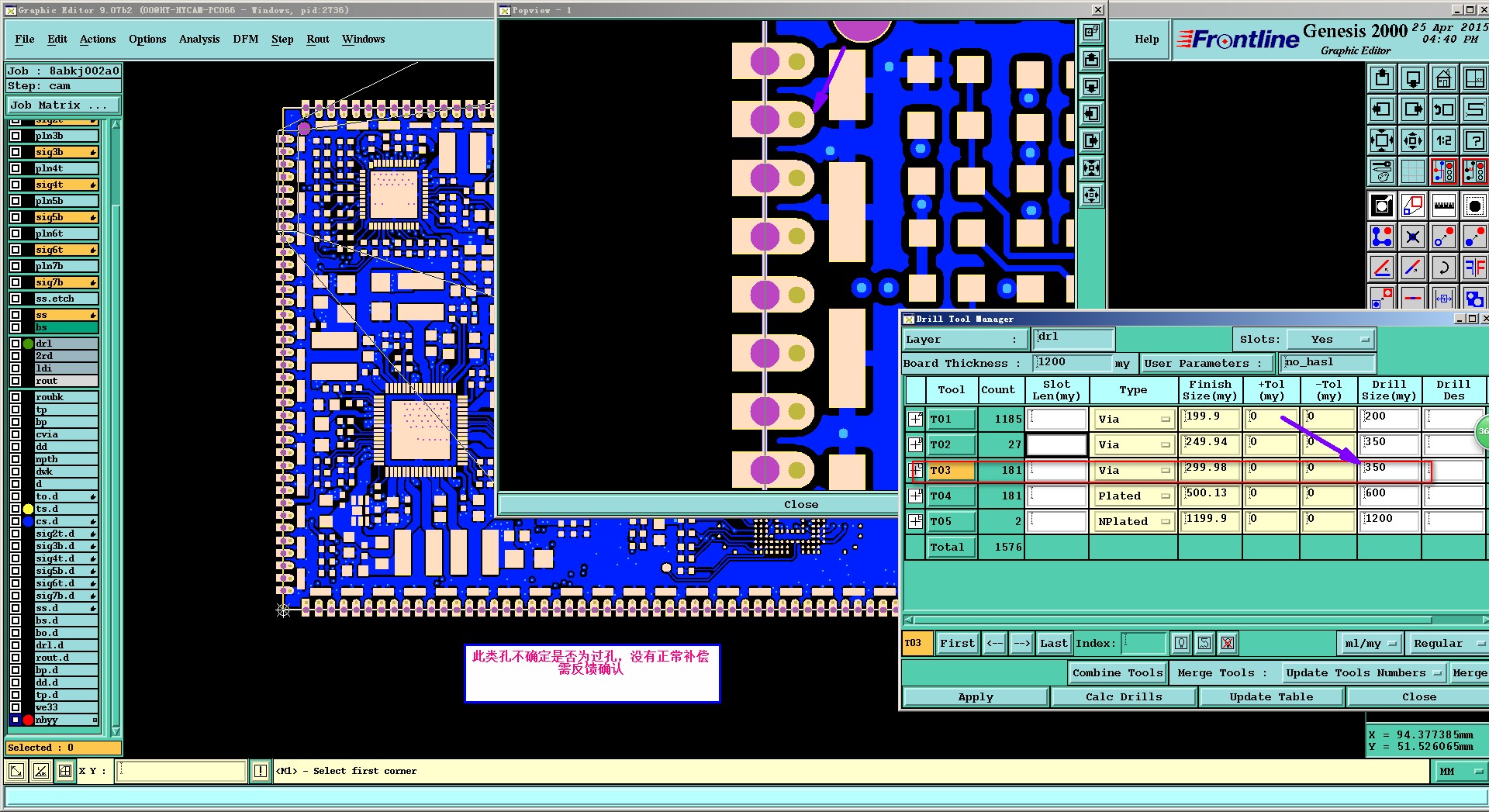The width and height of the screenshot is (1489, 812).
Task: Click the red X delete icon beside Index
Action: click(1228, 643)
